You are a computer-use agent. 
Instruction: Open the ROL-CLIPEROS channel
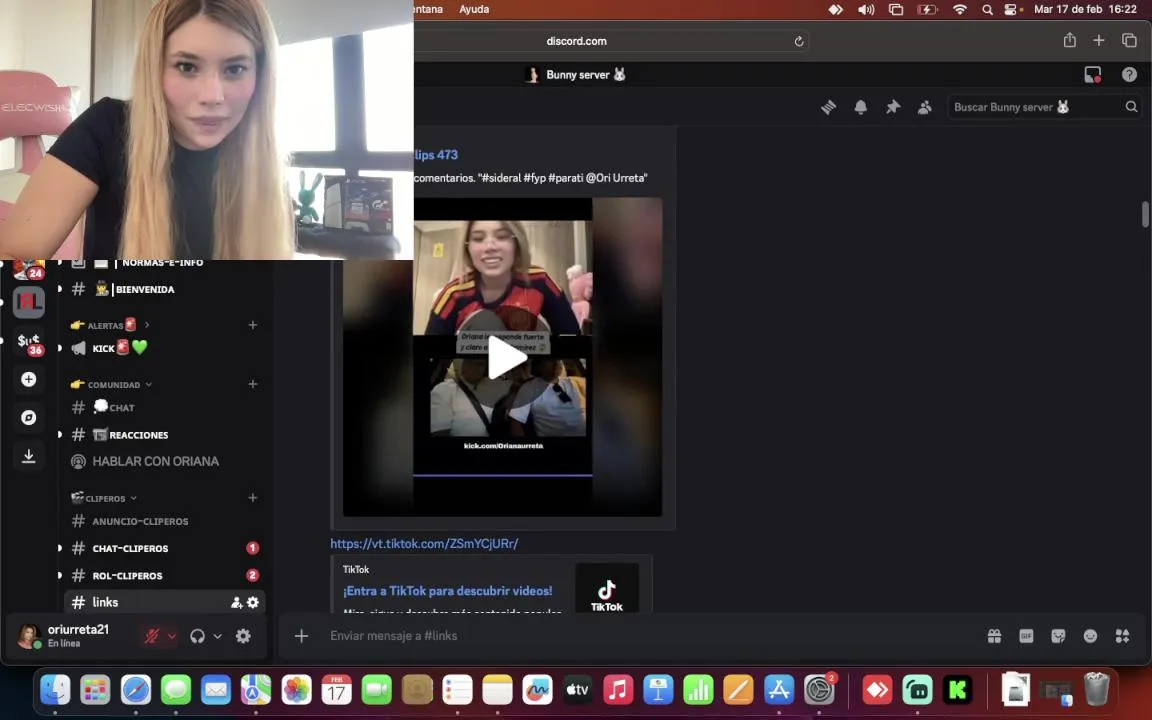pos(165,575)
